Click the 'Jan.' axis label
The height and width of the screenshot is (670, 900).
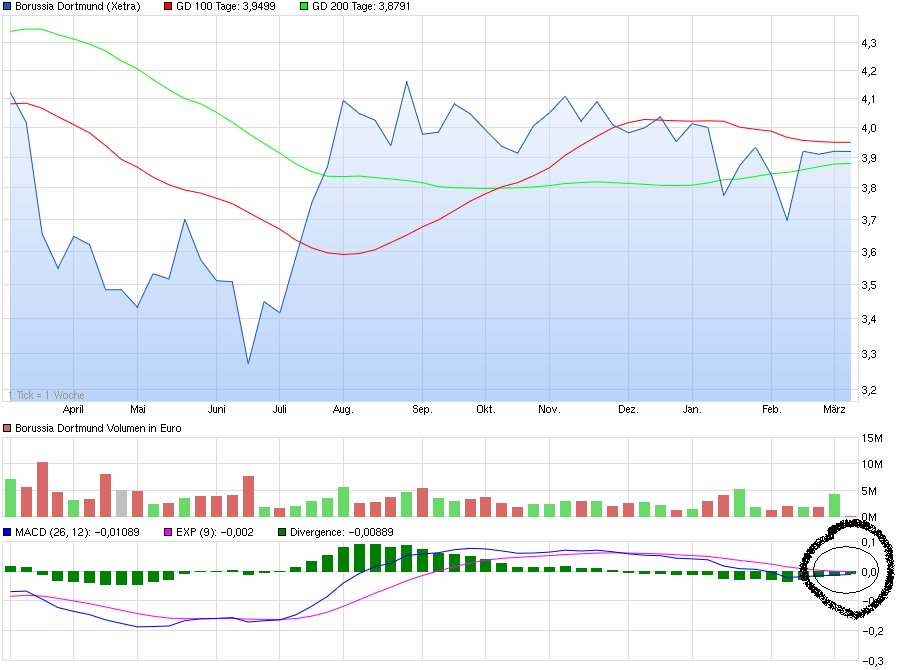tap(692, 409)
